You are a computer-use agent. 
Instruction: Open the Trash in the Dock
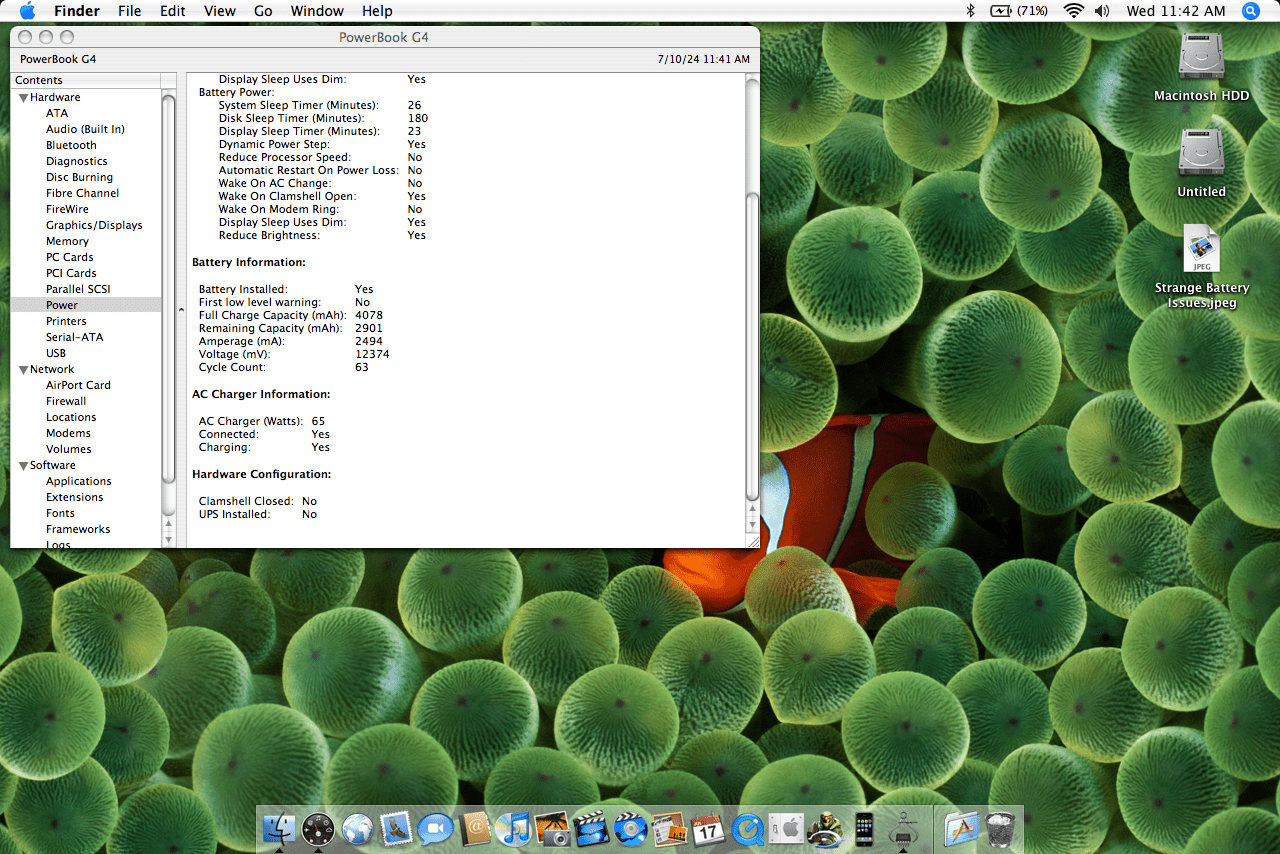pos(1000,828)
